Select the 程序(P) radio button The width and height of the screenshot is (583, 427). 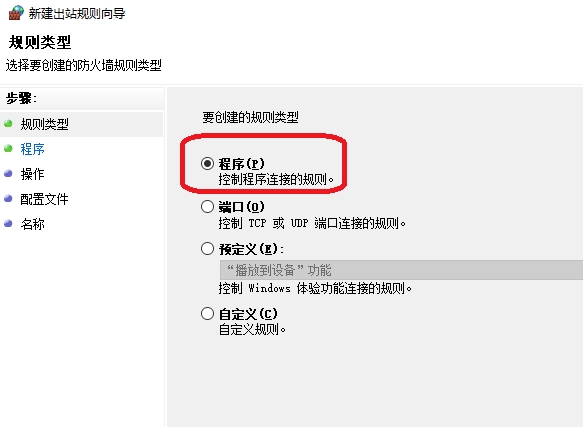(x=207, y=163)
